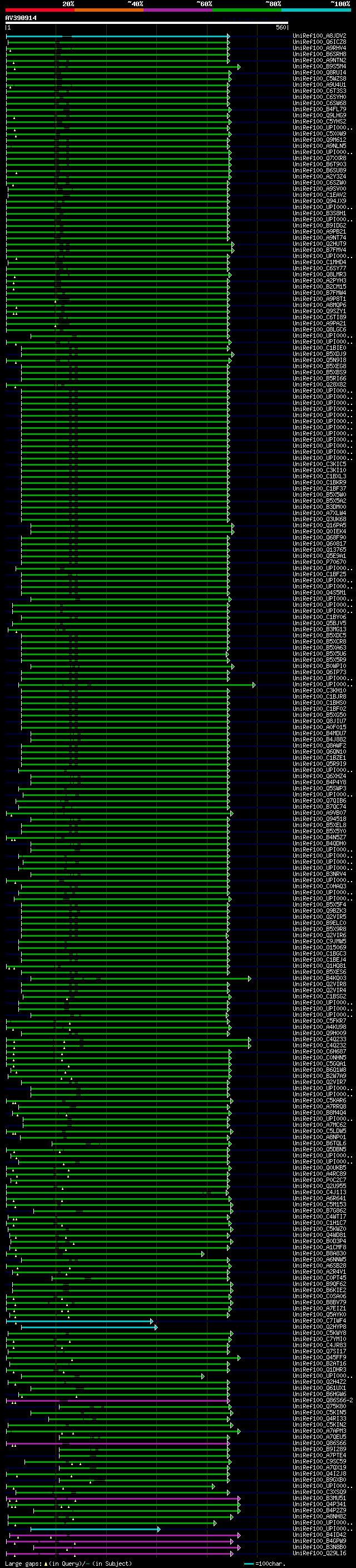Select the UniRef100_Q9LHG9 label
The height and width of the screenshot is (1568, 356).
coord(319,115)
